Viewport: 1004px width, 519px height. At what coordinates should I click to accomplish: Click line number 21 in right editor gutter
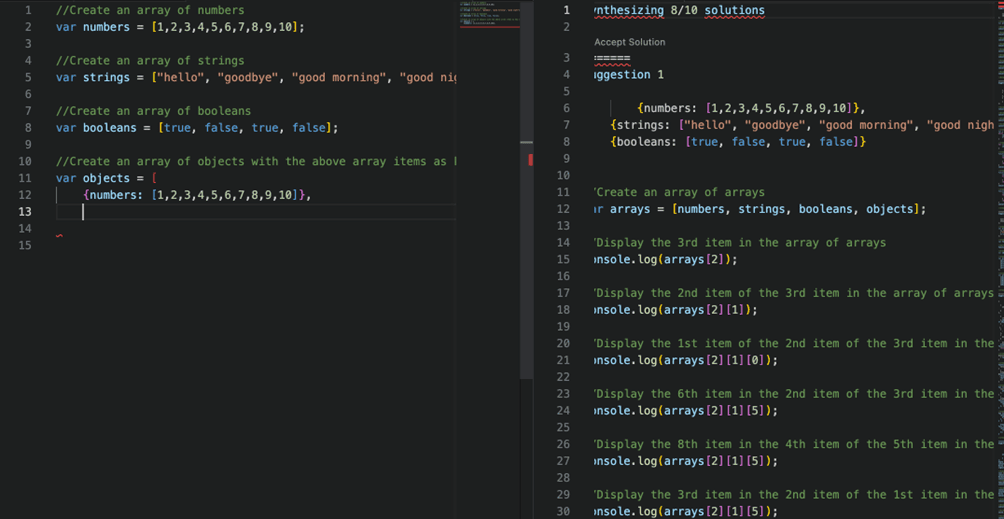[563, 360]
